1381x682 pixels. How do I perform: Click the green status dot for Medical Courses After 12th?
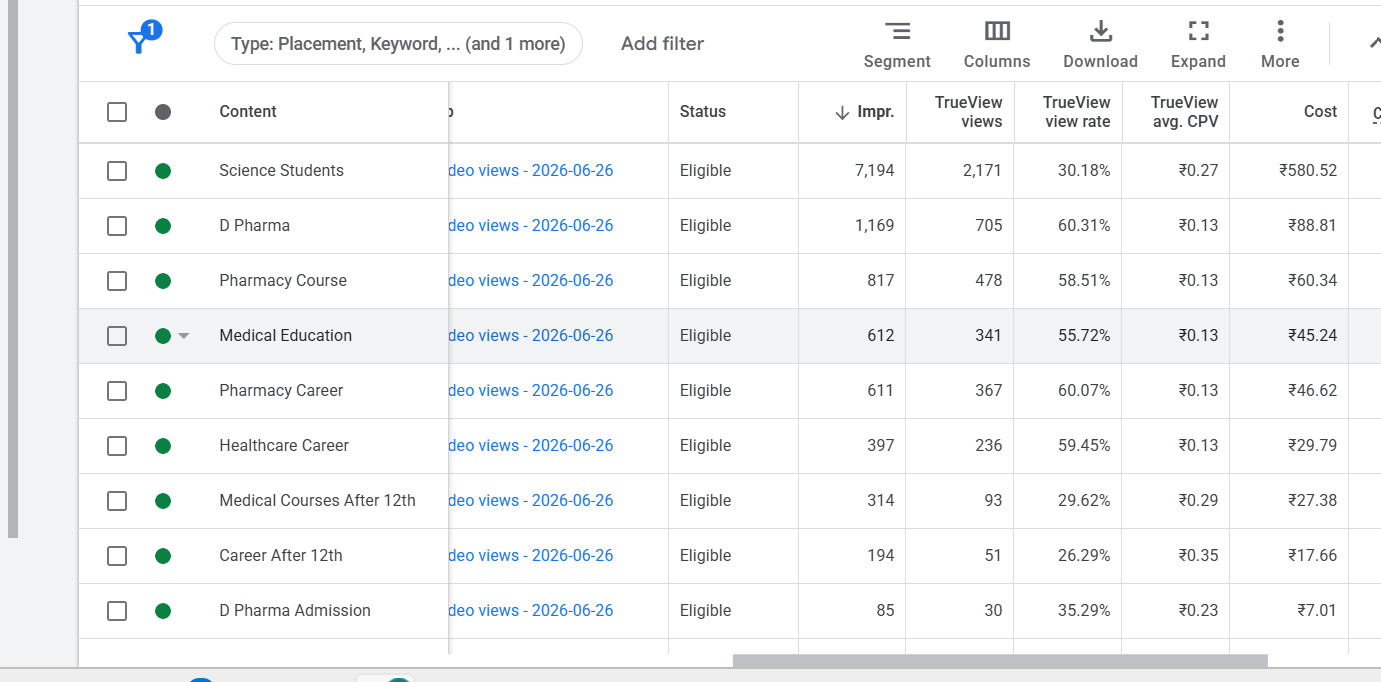(x=163, y=501)
